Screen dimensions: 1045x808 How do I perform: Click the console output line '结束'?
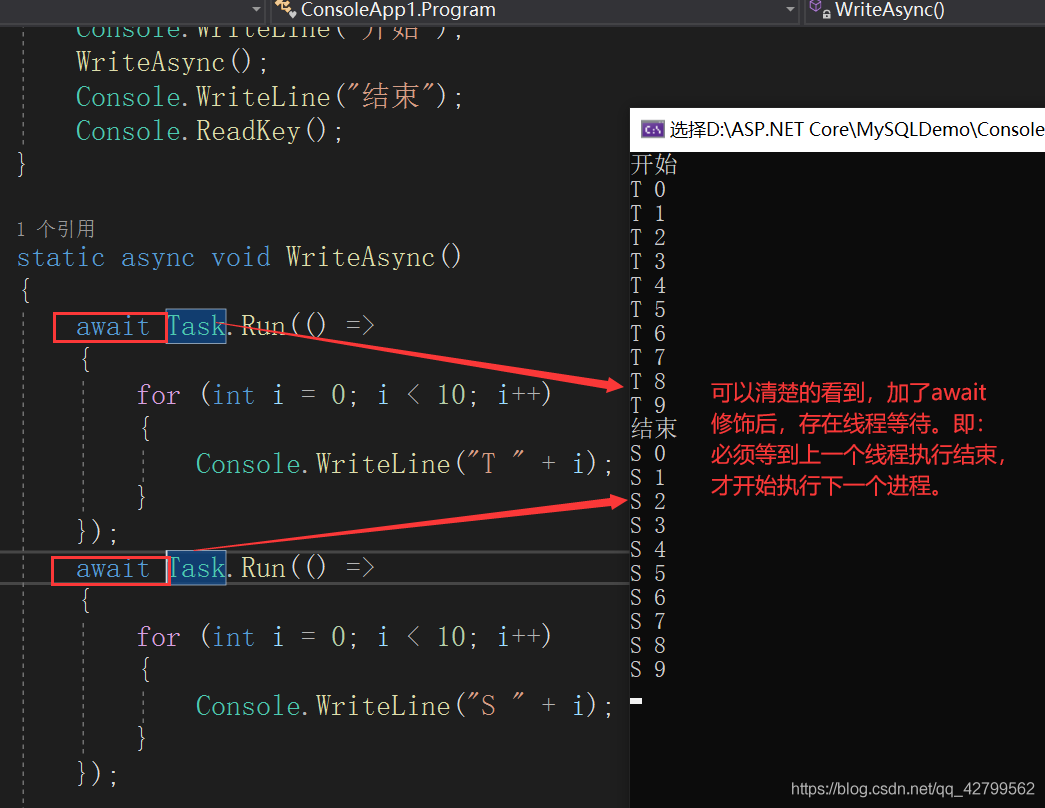pyautogui.click(x=654, y=428)
